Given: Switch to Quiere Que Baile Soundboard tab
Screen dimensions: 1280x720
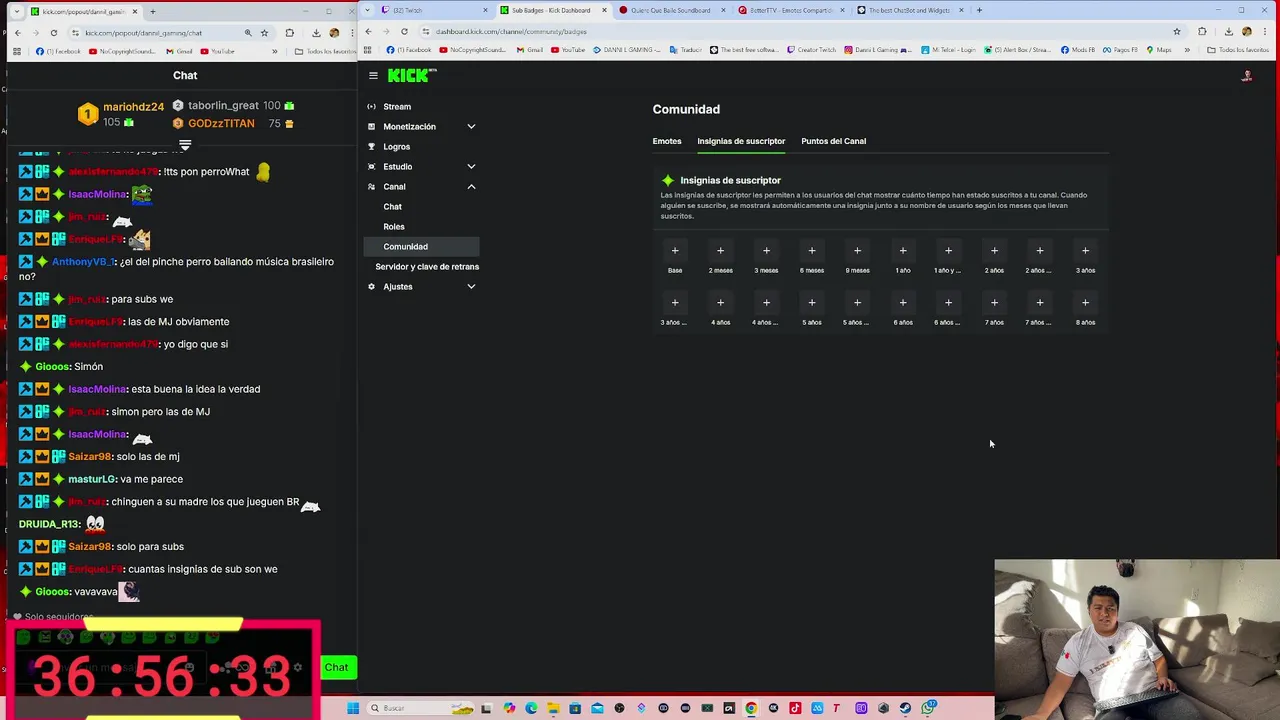Looking at the screenshot, I should click(670, 10).
